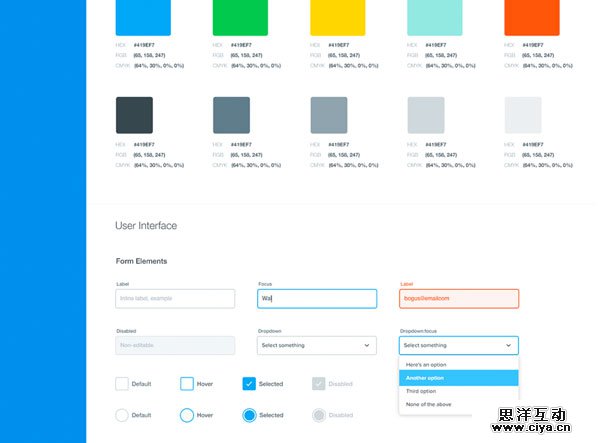Click the Disabled radio button
The height and width of the screenshot is (443, 600).
(x=319, y=415)
